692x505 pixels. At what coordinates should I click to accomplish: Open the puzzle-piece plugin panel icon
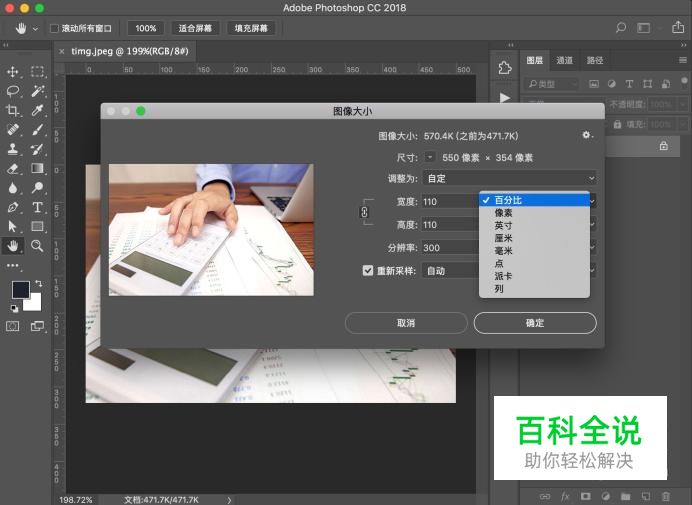(504, 68)
